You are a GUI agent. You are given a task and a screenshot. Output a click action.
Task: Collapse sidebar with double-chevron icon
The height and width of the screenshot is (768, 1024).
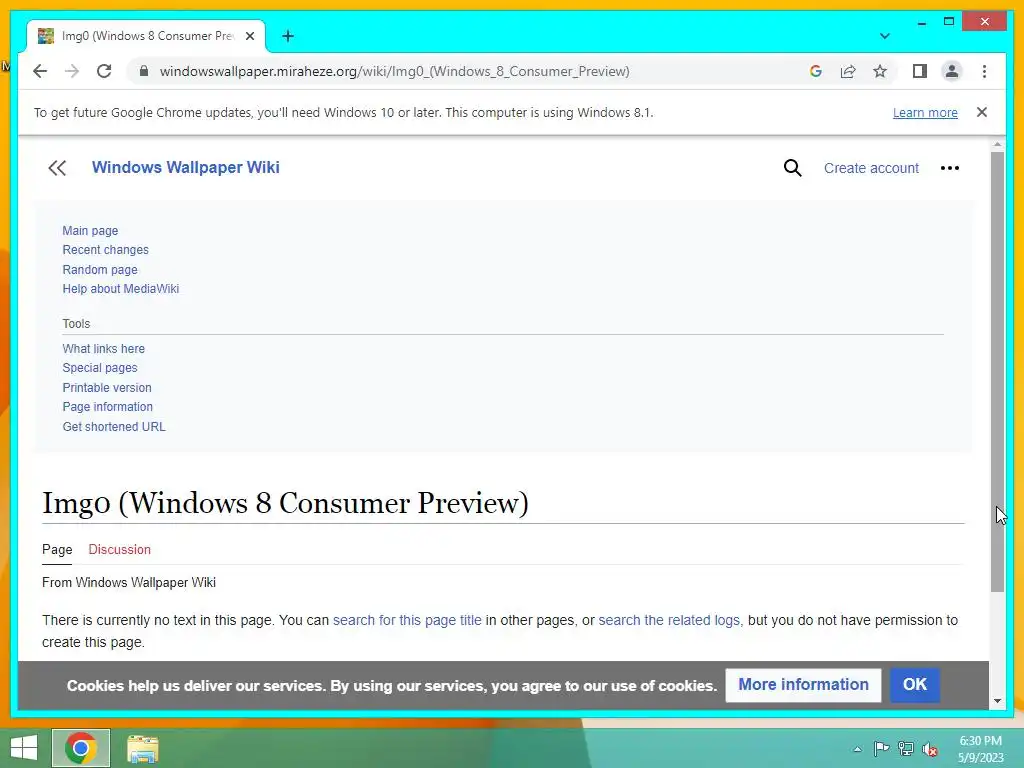57,168
